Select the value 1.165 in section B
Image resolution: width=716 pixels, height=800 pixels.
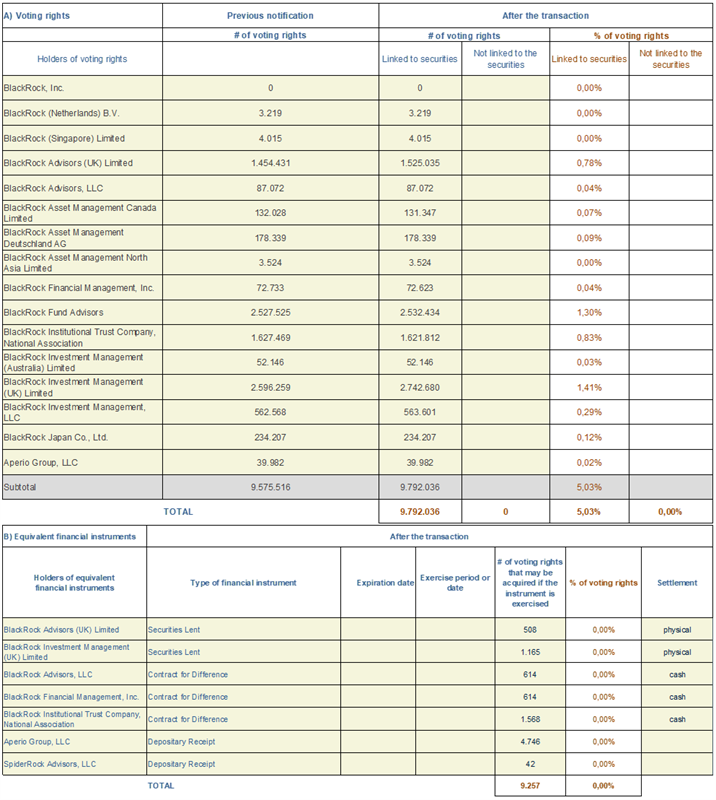[530, 652]
